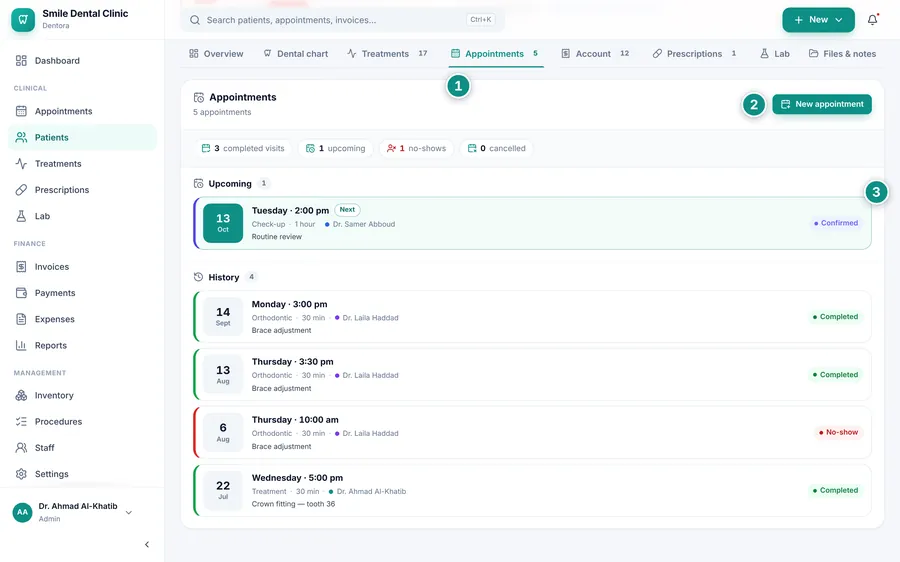This screenshot has height=562, width=900.
Task: Click the AA user avatar
Action: point(22,512)
